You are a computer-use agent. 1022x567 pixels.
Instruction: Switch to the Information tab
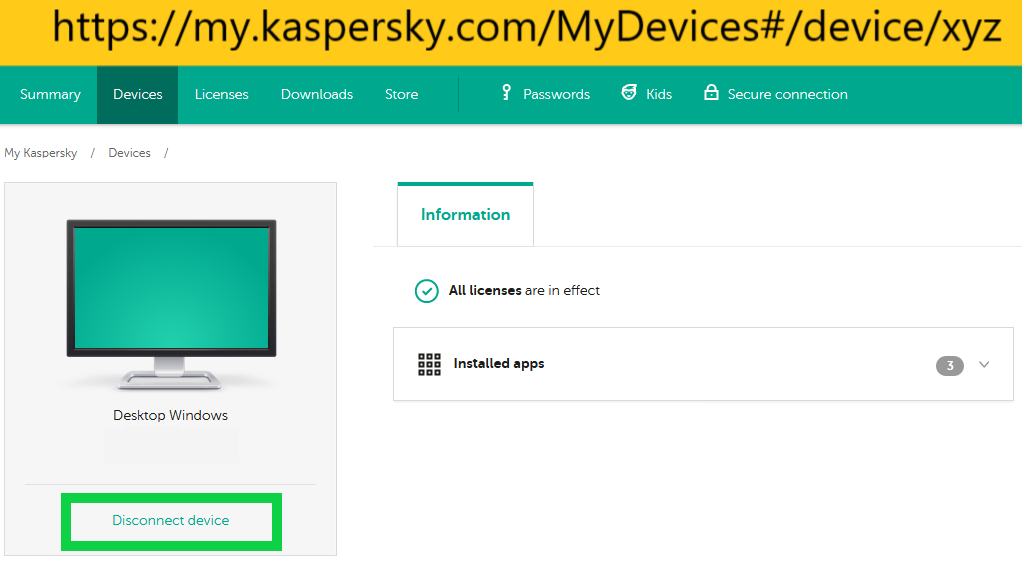[465, 214]
